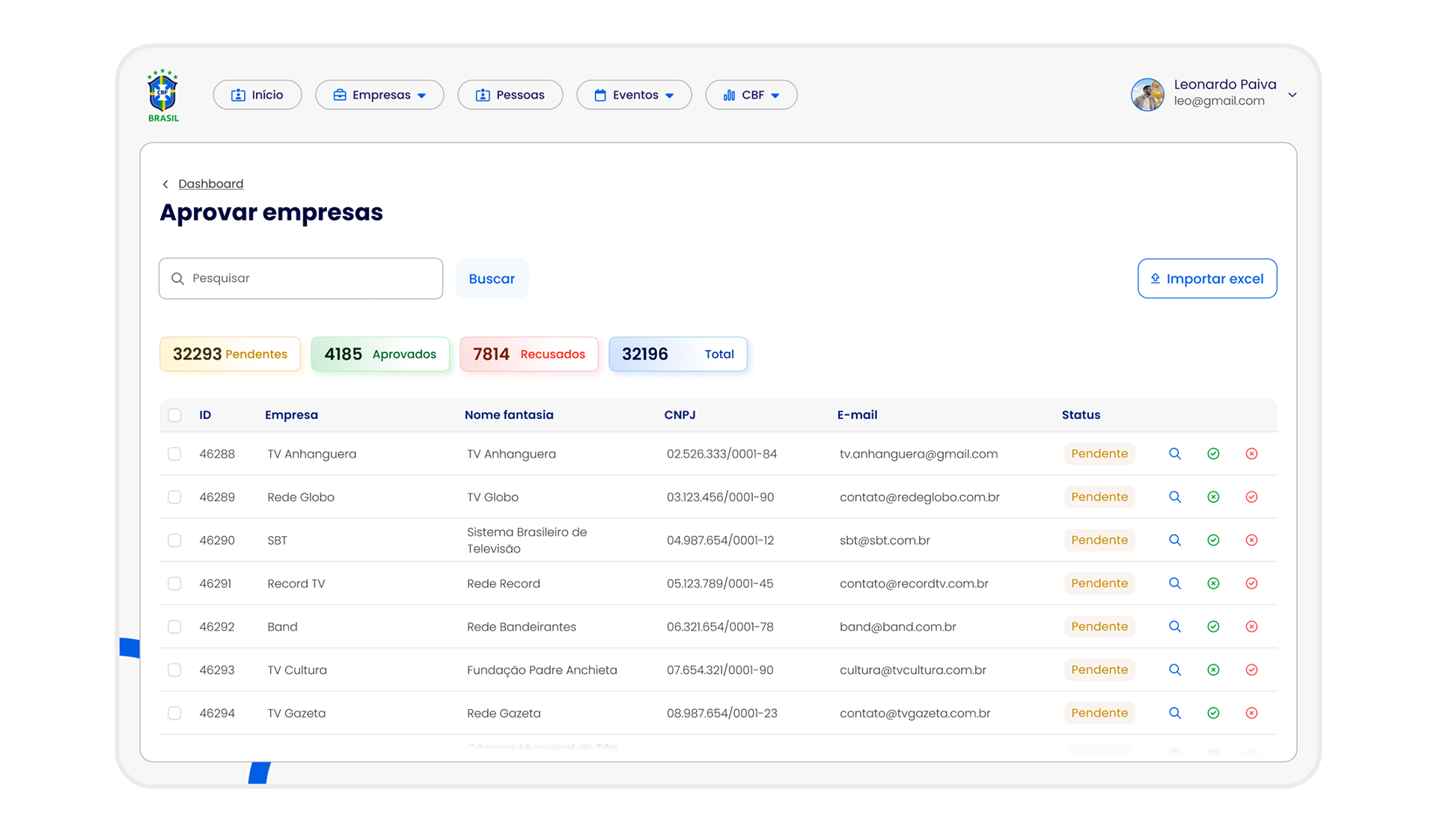Screen dimensions: 1437x840
Task: Open magnifier icon for Record TV
Action: point(1174,583)
